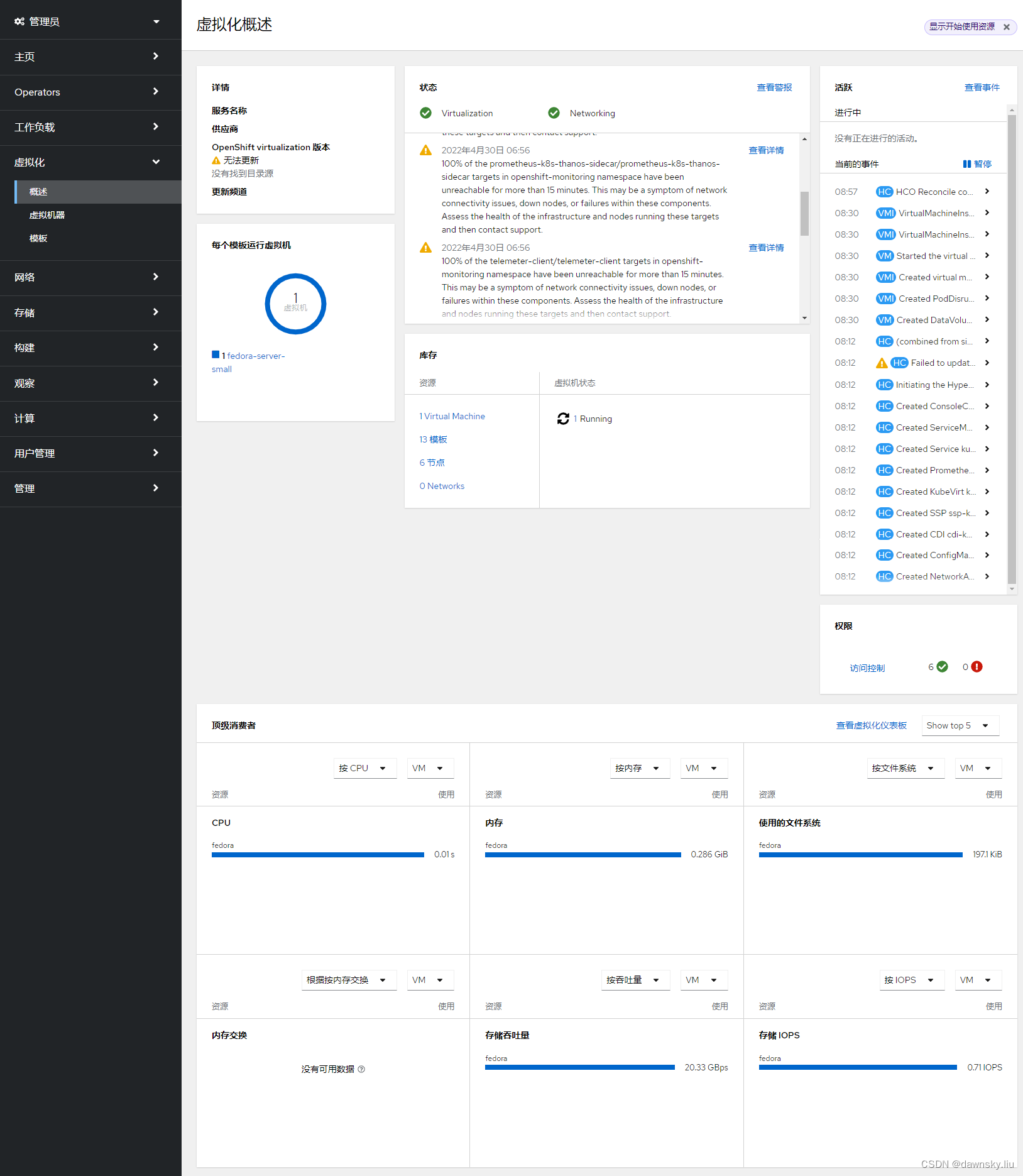
Task: Click the red exclamation icon in the 权限 panel
Action: pyautogui.click(x=976, y=667)
